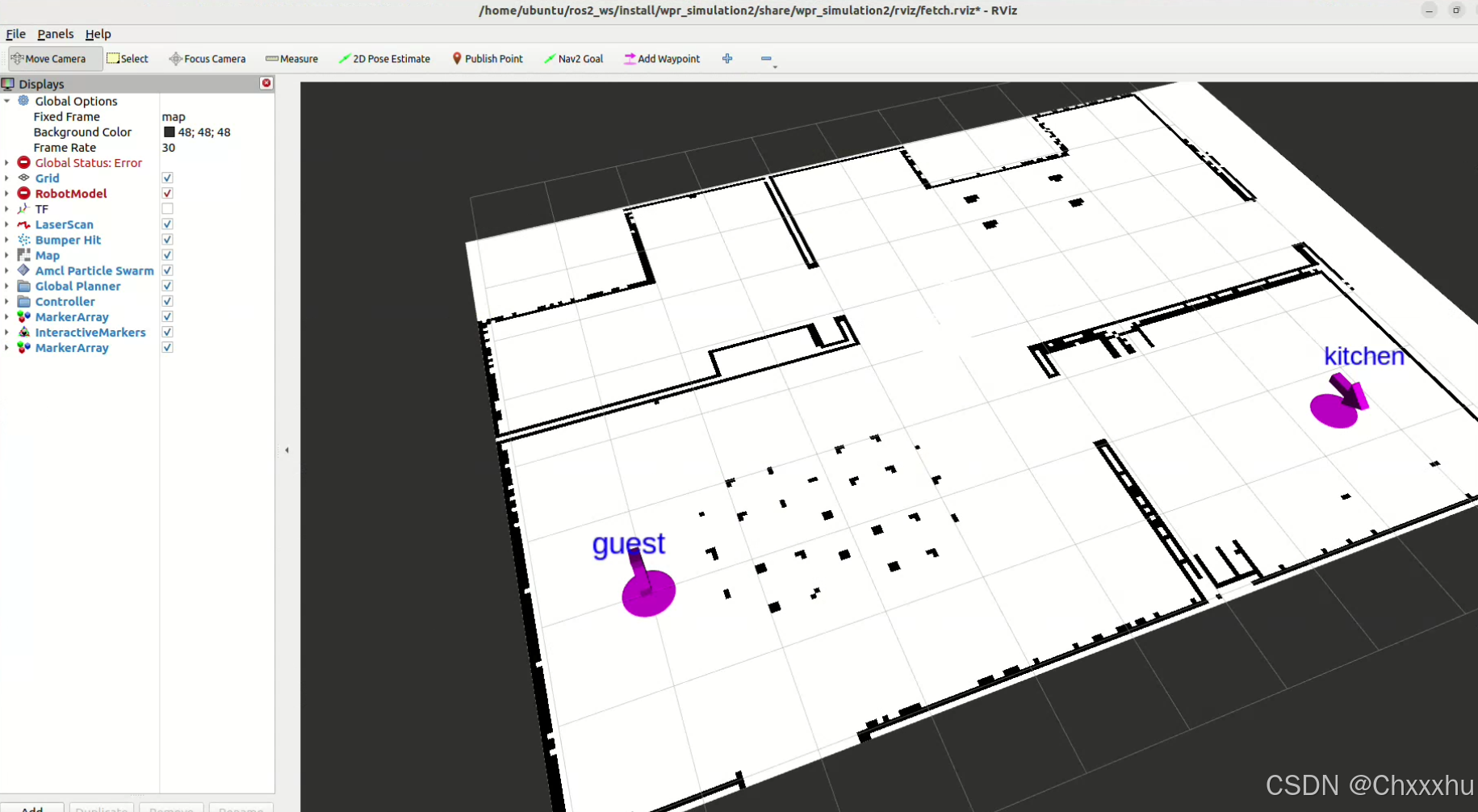This screenshot has height=812, width=1478.
Task: Collapse the Global Options tree node
Action: [7, 101]
